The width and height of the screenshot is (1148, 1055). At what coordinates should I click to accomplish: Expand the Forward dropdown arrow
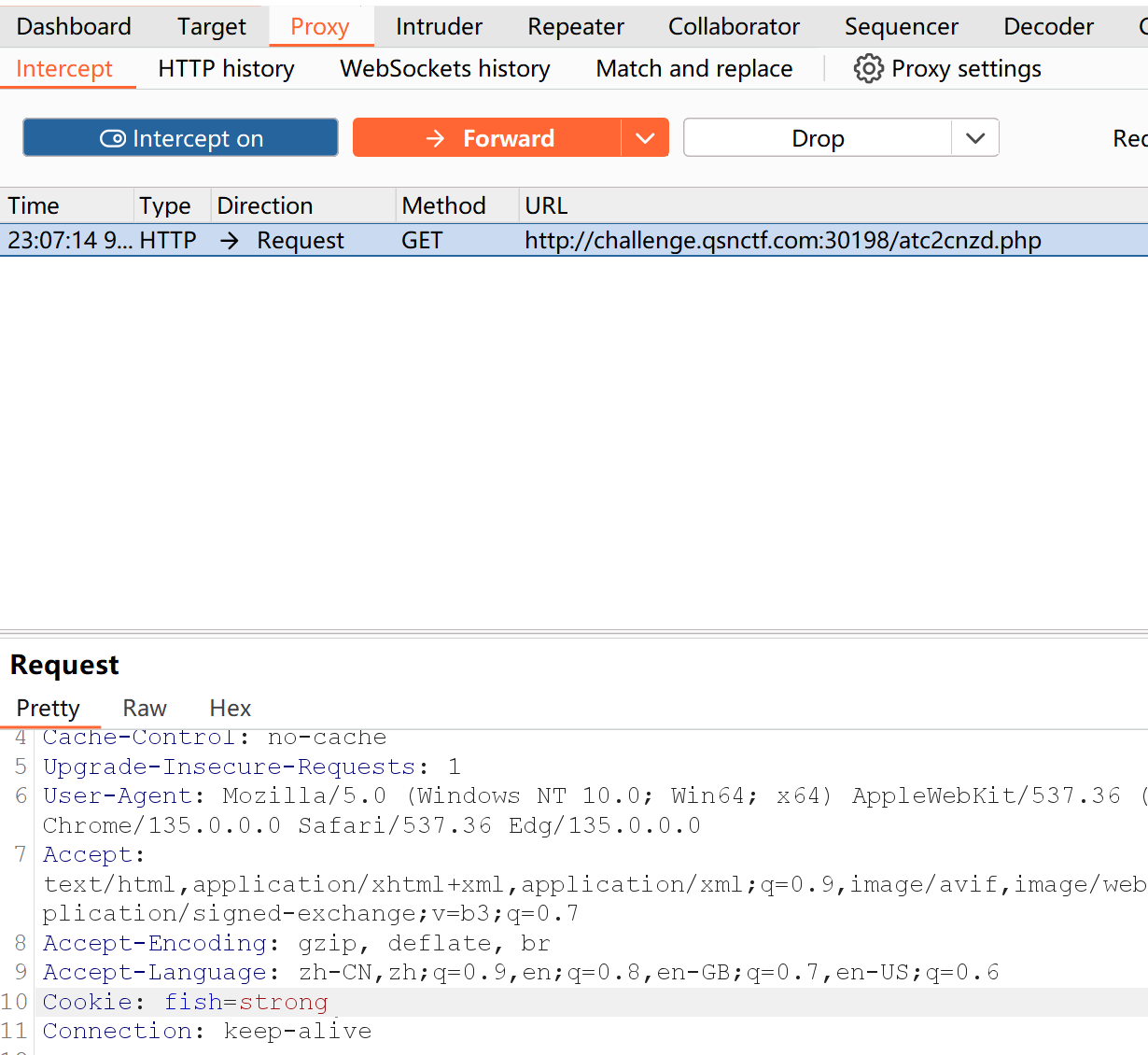click(645, 137)
